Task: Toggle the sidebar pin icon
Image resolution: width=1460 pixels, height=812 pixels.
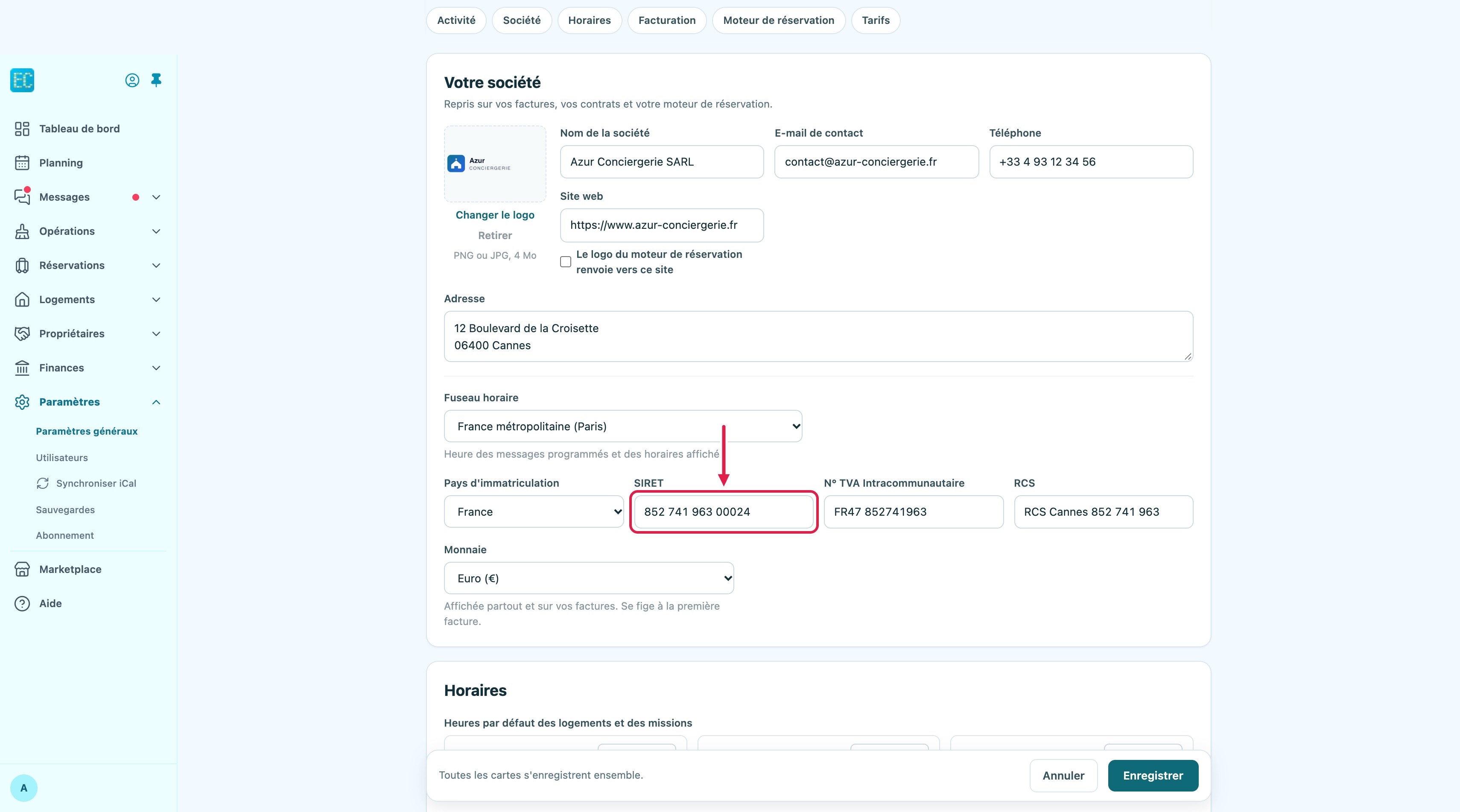Action: coord(156,80)
